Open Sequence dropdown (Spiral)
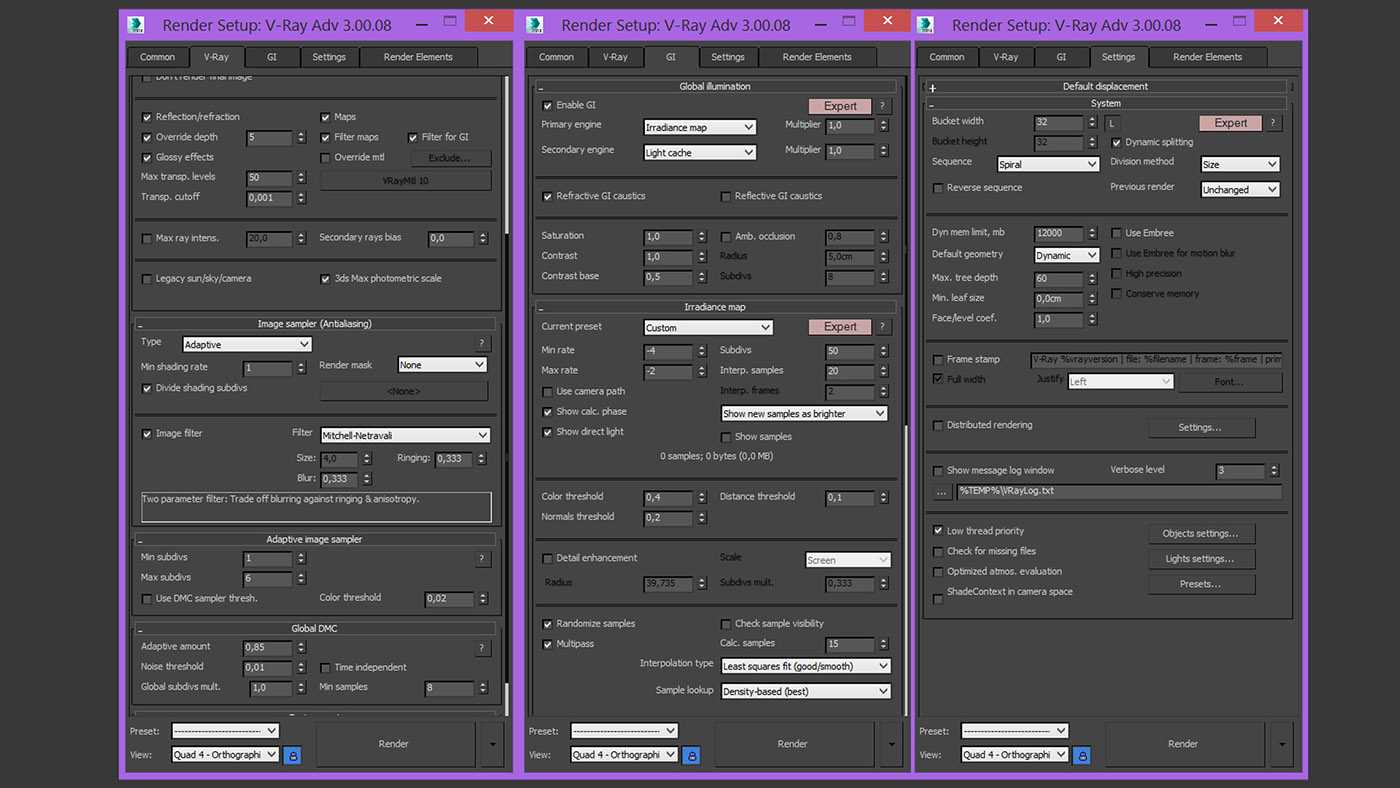1400x788 pixels. click(1048, 164)
